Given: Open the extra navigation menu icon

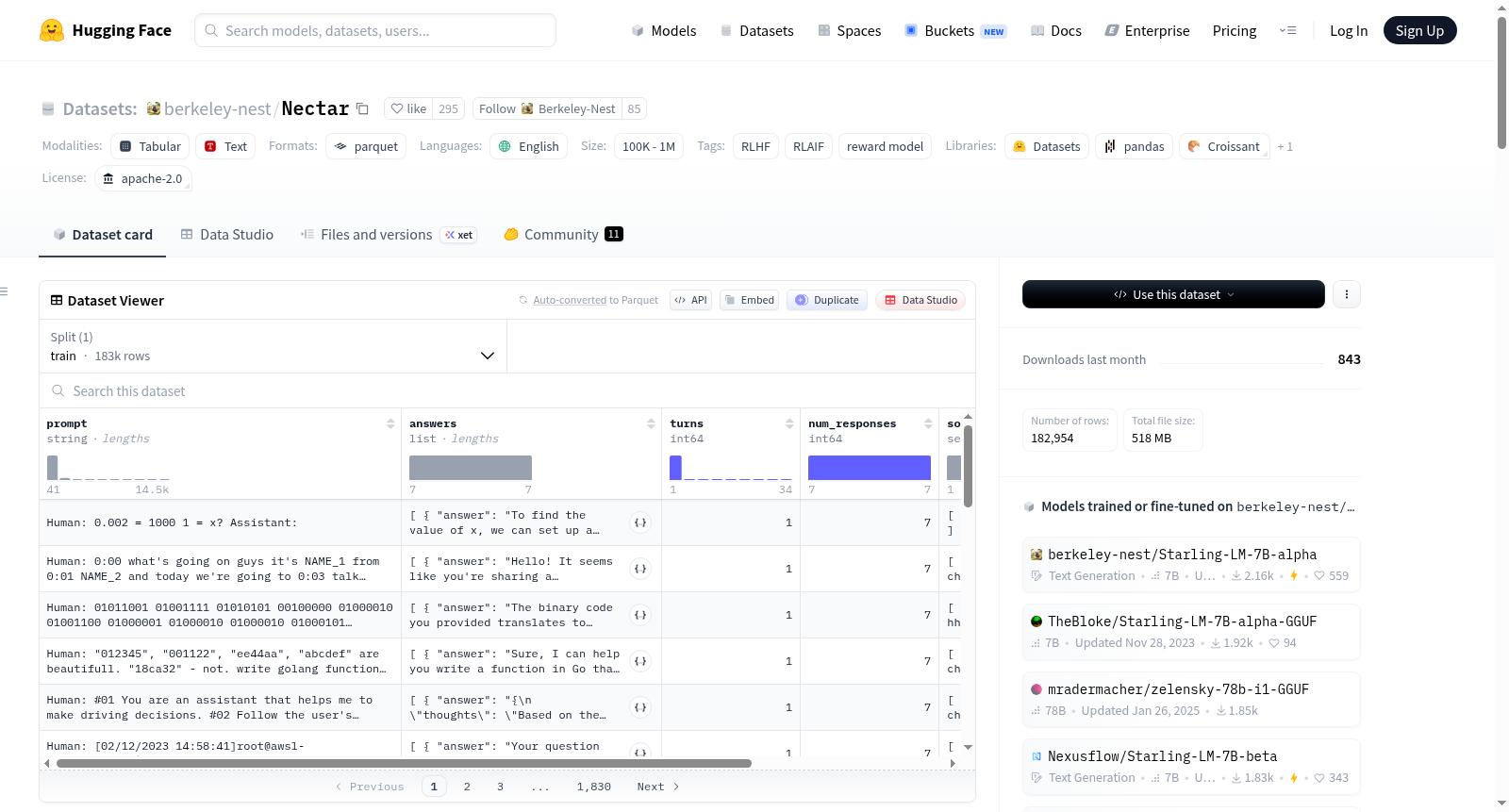Looking at the screenshot, I should pyautogui.click(x=1287, y=30).
